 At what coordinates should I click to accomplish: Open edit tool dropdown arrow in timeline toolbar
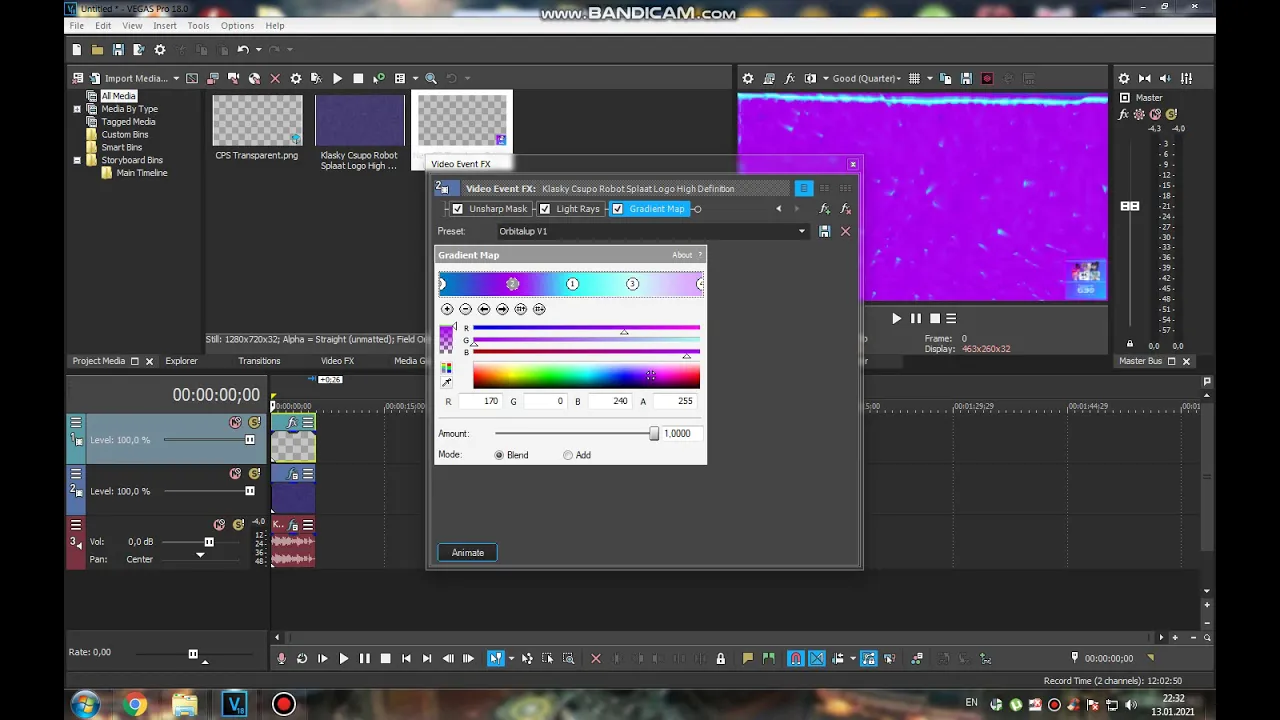pyautogui.click(x=511, y=658)
